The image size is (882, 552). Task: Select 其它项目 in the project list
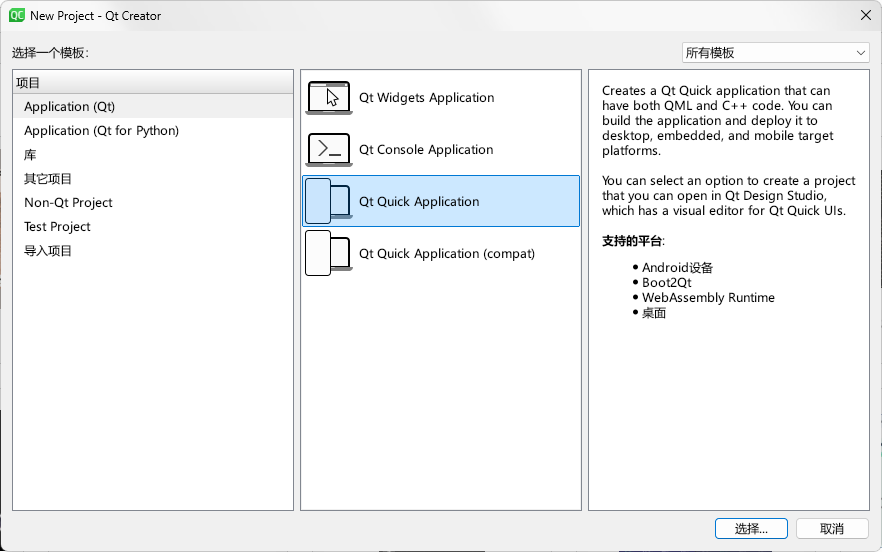click(48, 179)
